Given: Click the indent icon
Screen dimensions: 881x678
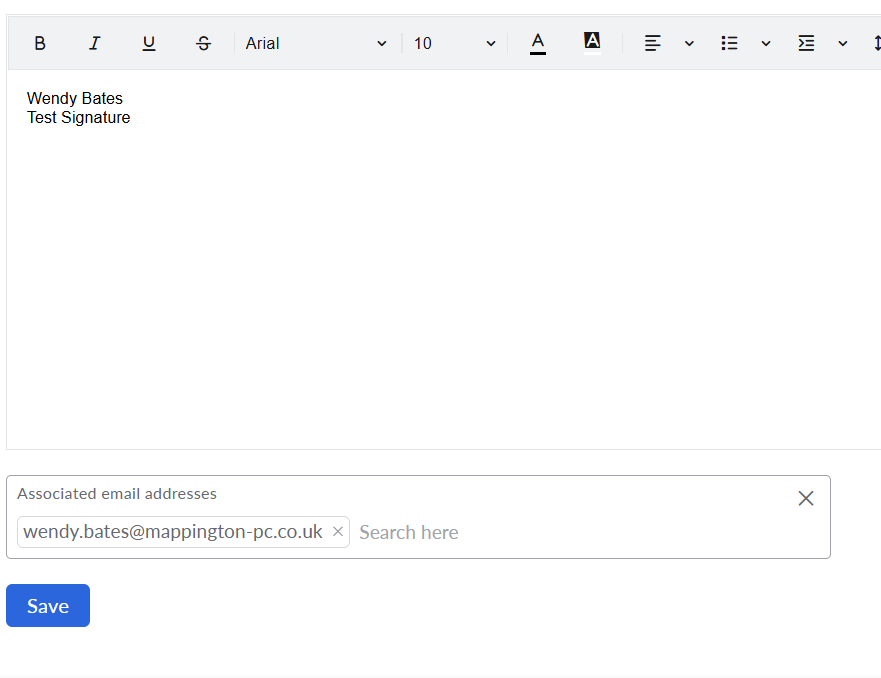Looking at the screenshot, I should (x=806, y=43).
